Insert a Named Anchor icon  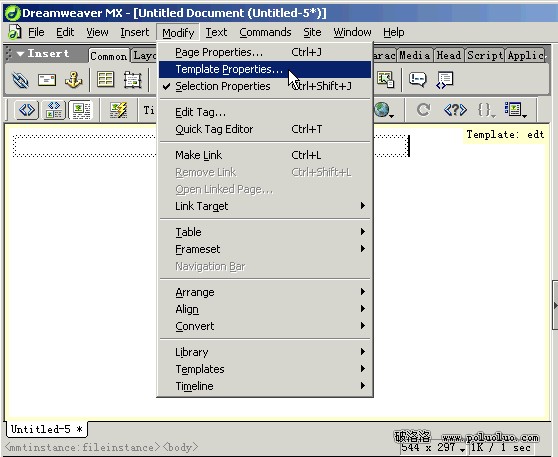[x=73, y=79]
